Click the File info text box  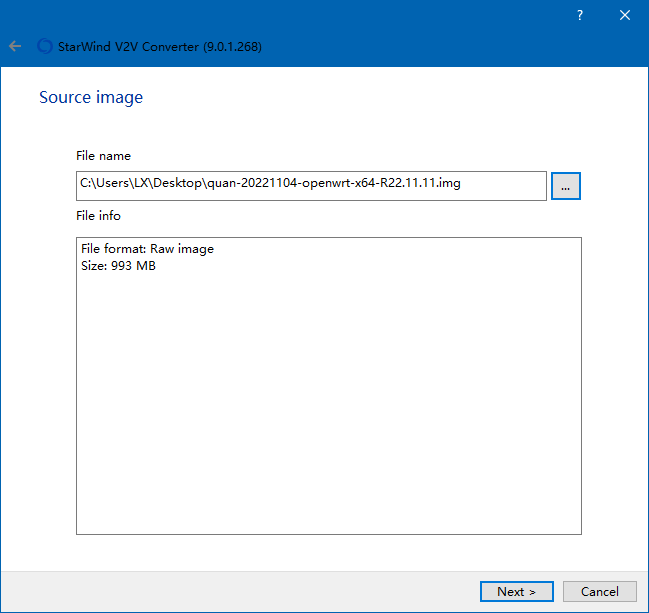329,386
